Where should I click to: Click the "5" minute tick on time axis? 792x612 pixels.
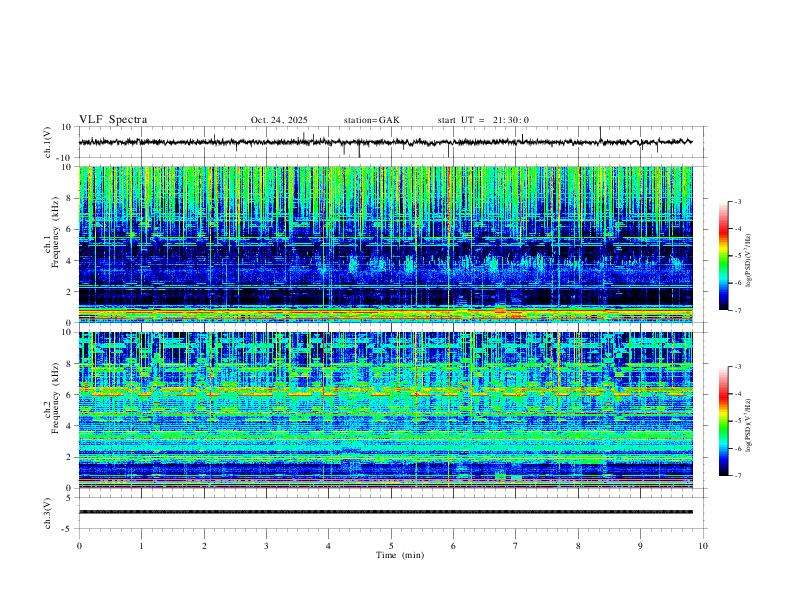[391, 546]
